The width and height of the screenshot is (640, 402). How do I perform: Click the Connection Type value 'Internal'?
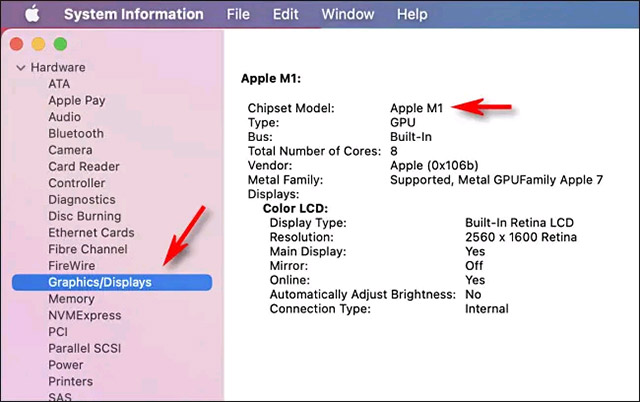point(487,309)
